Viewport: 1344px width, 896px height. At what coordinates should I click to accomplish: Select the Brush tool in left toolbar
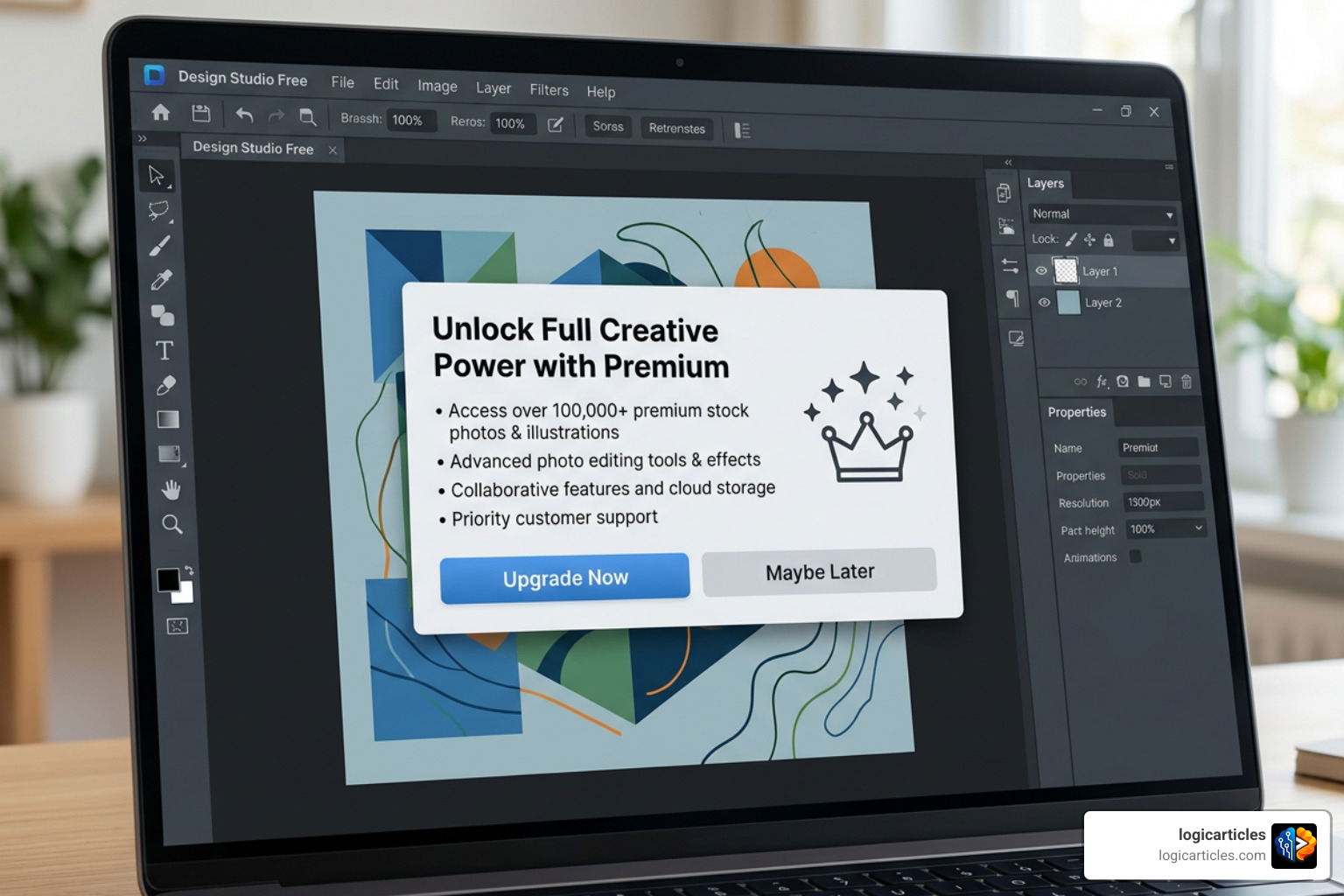(x=160, y=246)
